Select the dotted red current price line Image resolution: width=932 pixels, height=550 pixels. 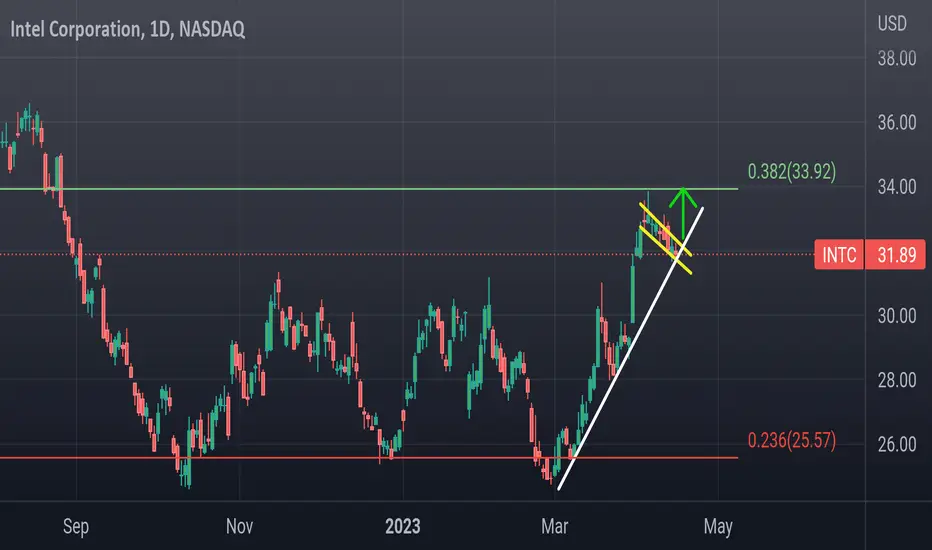(x=407, y=254)
